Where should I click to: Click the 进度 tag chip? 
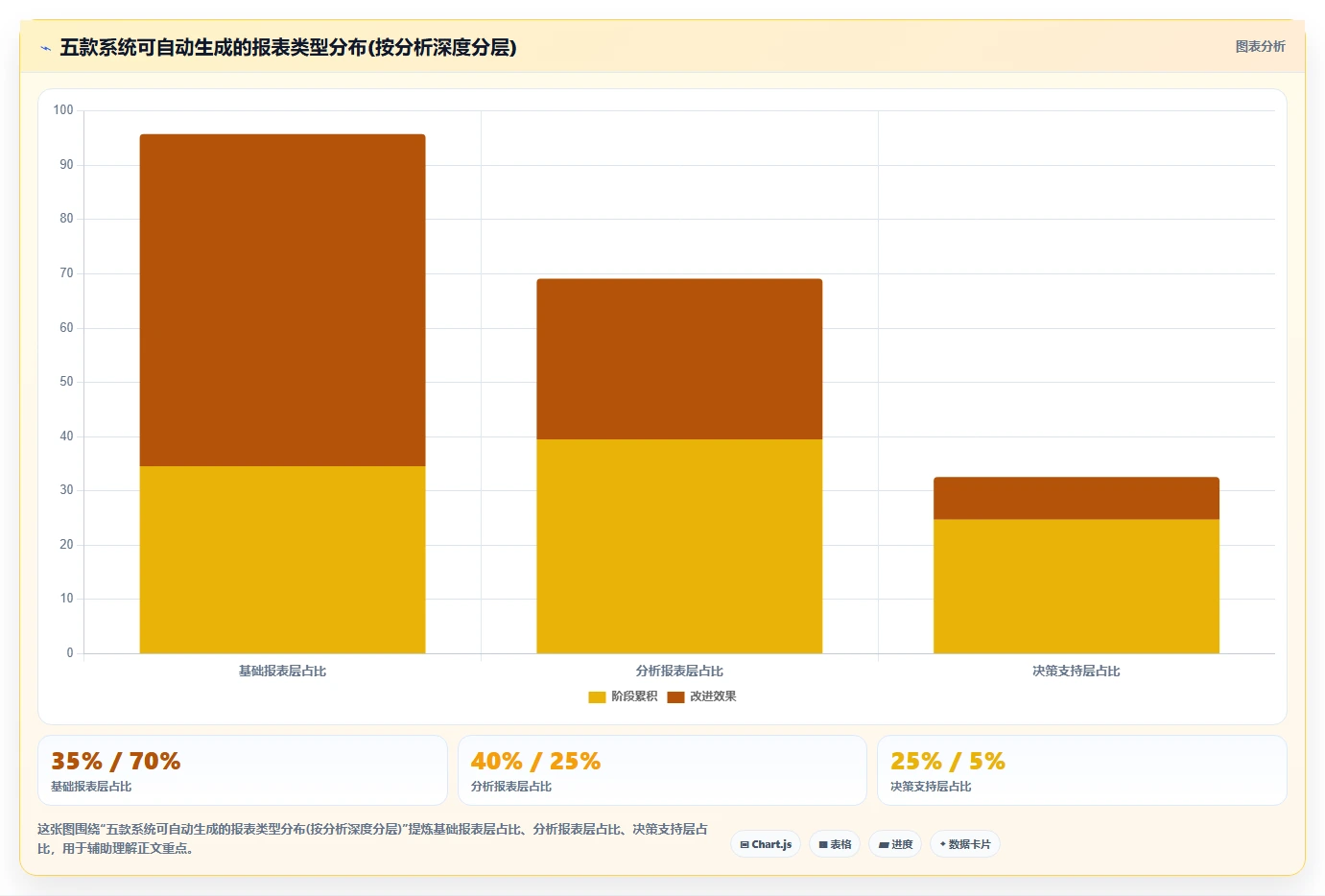(x=895, y=844)
